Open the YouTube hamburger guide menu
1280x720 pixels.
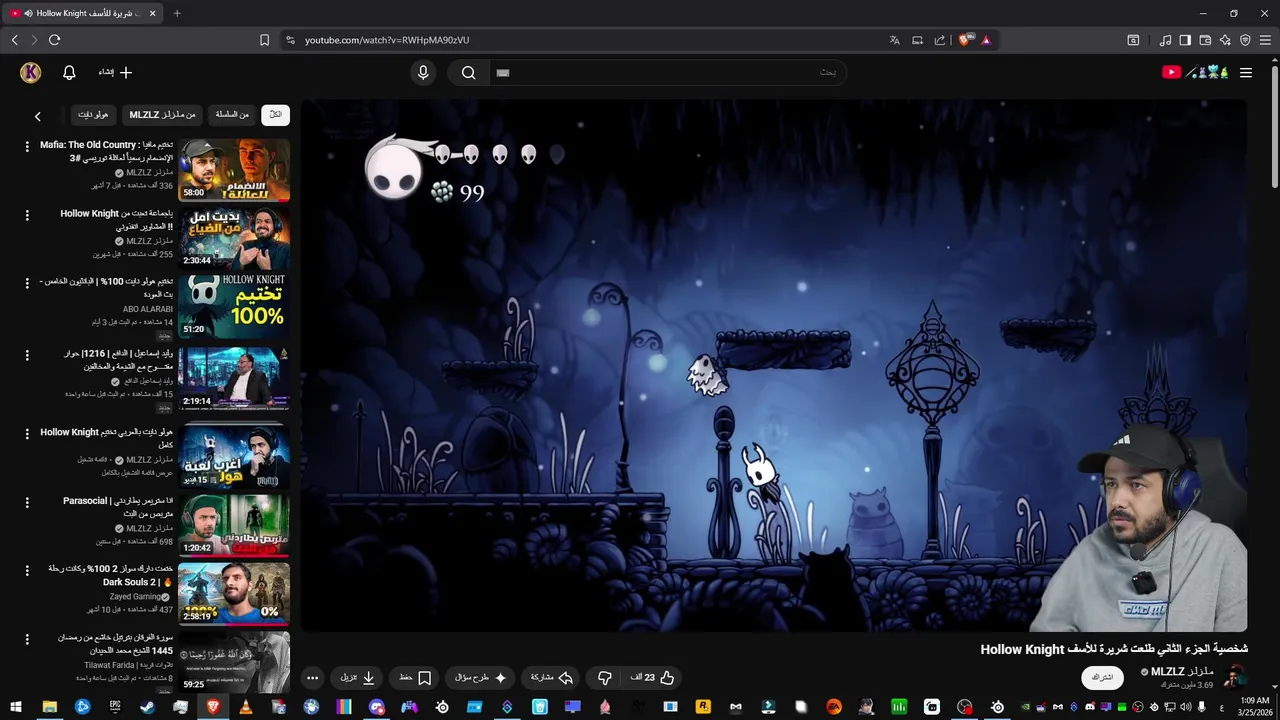[x=1246, y=72]
